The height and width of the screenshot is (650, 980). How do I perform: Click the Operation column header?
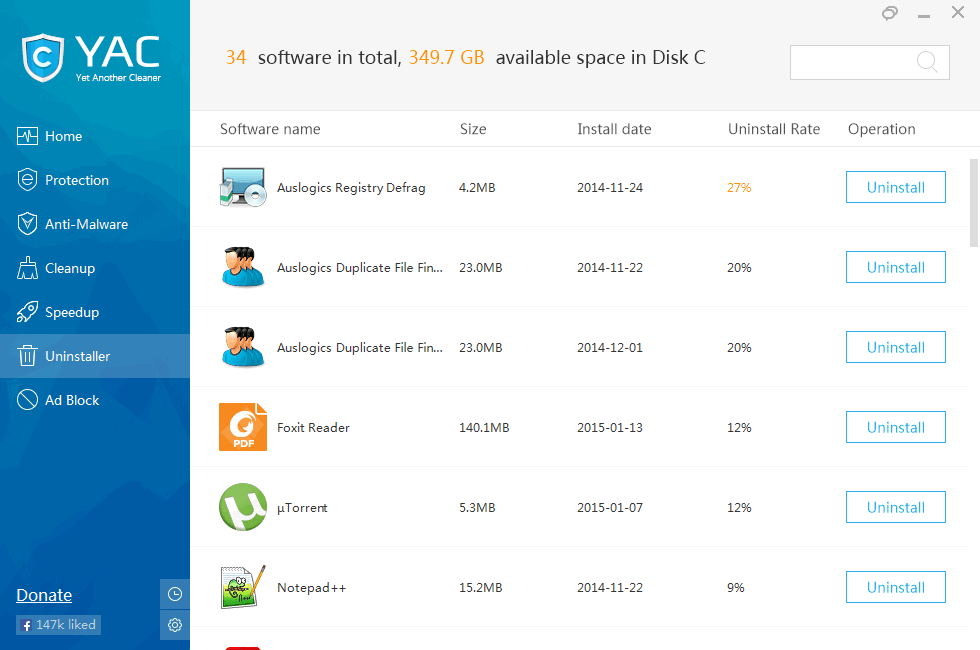coord(881,129)
